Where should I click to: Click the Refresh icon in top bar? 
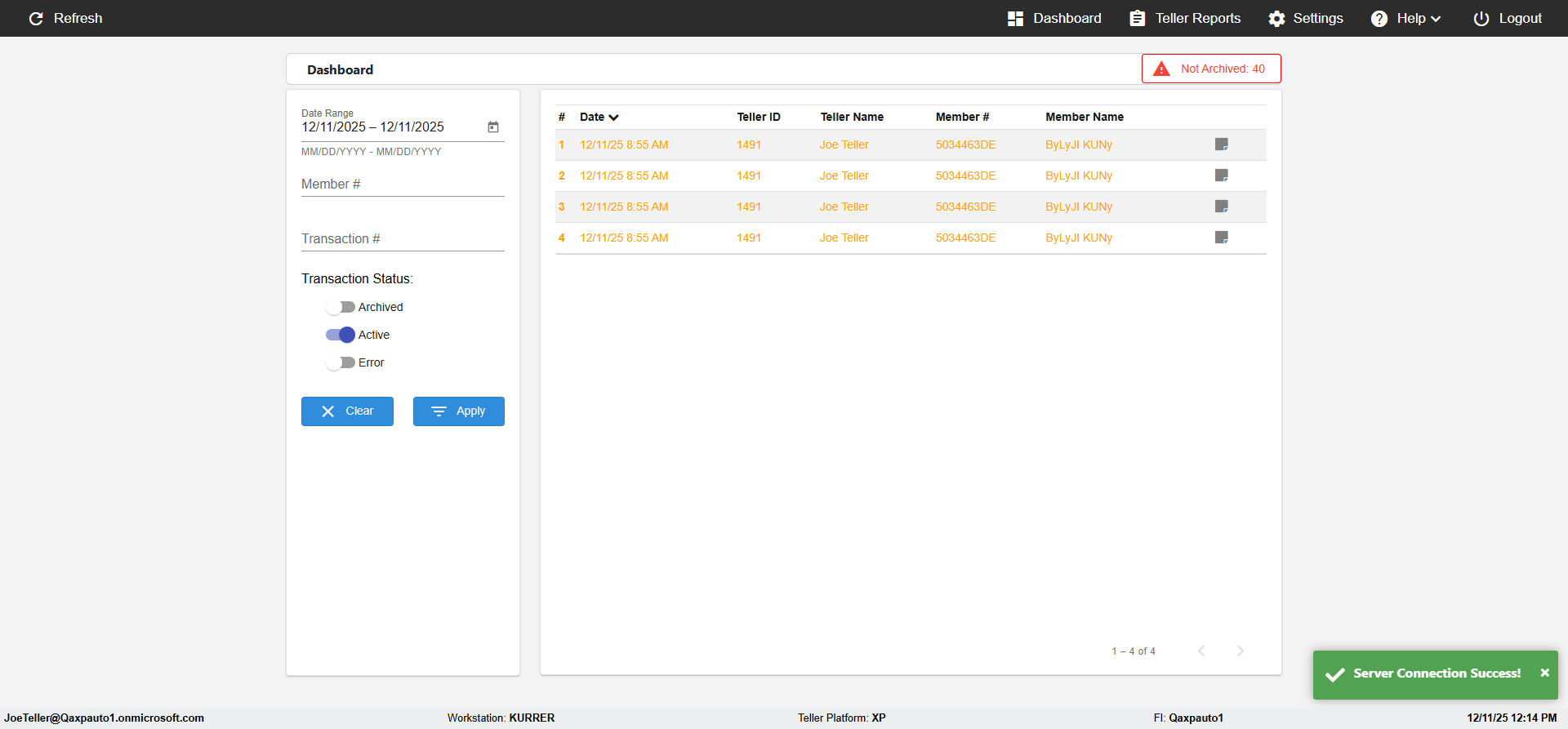pyautogui.click(x=36, y=18)
